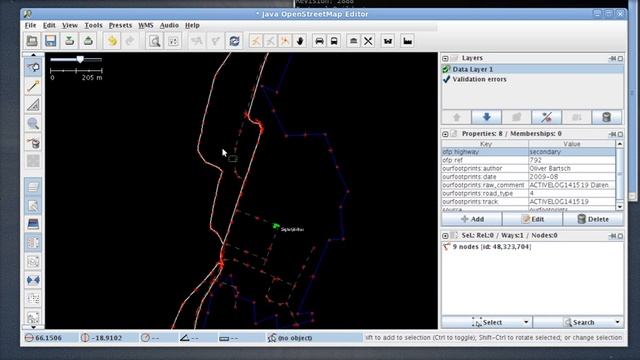Screen dimensions: 640x360
Task: Pin the Layers panel
Action: (x=612, y=58)
